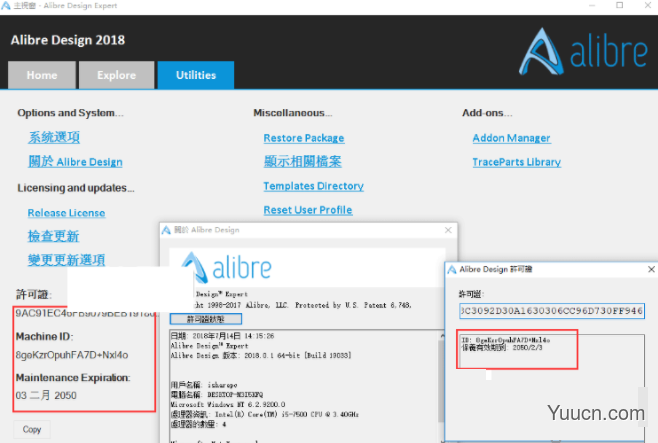Click the Miscellaneous heading
The width and height of the screenshot is (658, 443).
point(292,113)
